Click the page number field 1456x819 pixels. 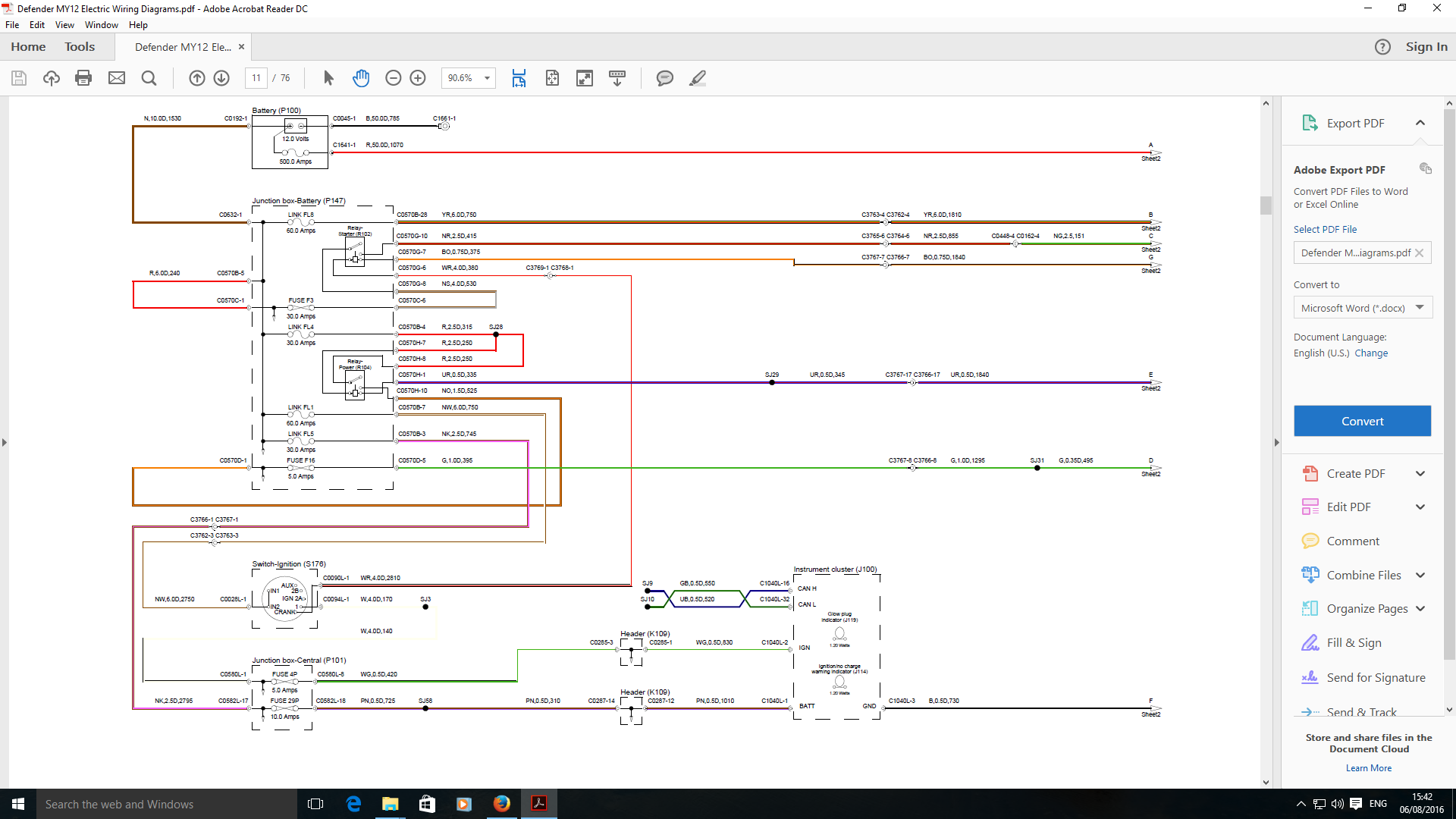click(x=256, y=78)
